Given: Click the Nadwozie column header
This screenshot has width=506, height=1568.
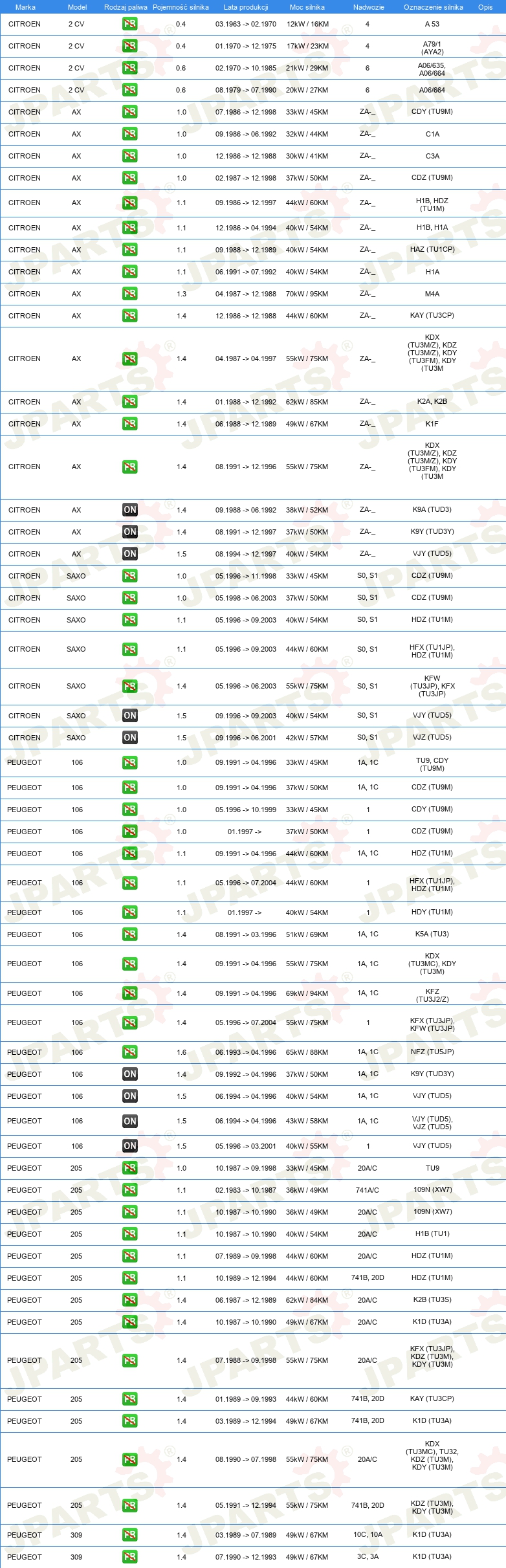Looking at the screenshot, I should [x=369, y=7].
